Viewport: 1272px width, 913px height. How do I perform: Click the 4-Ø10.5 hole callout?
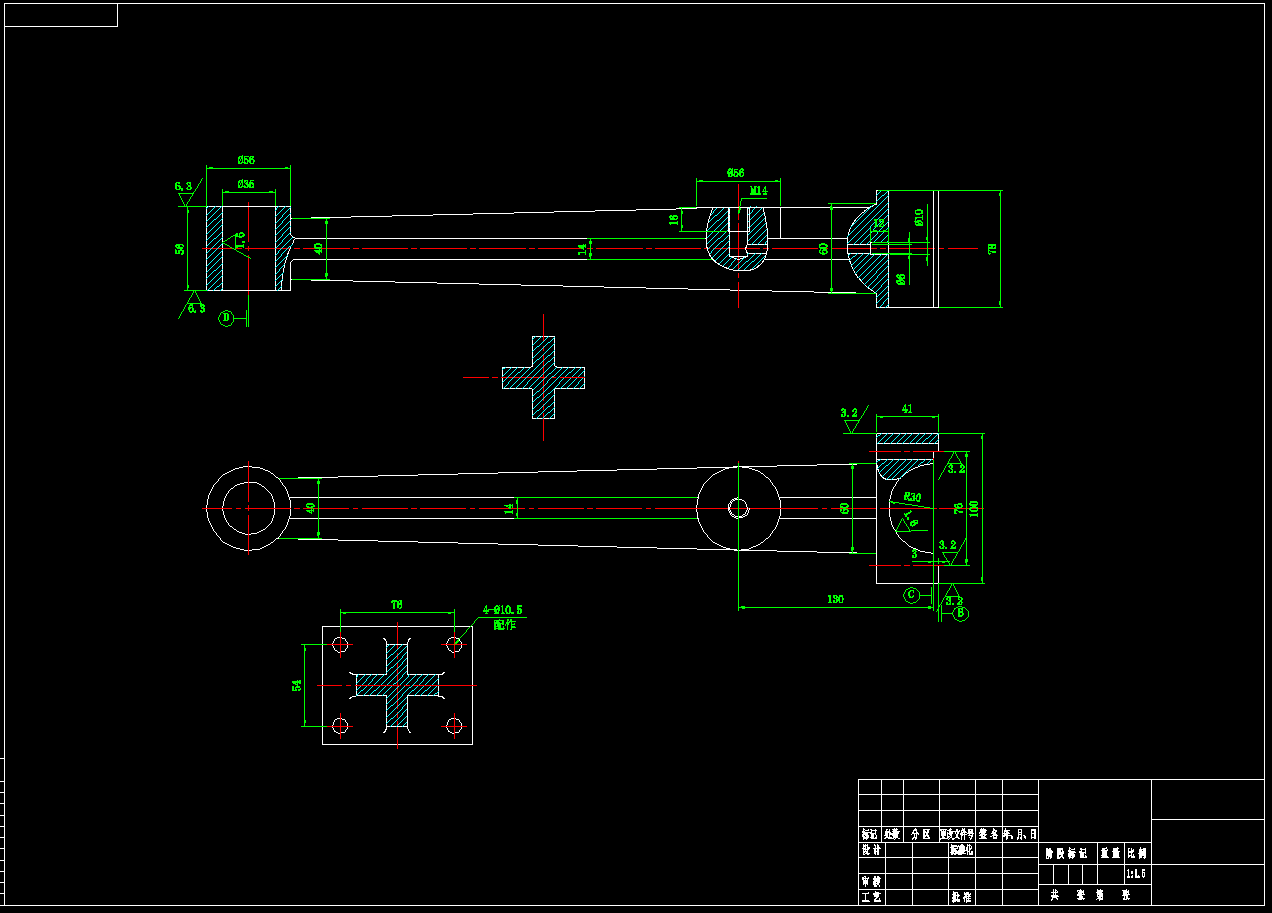pos(503,609)
